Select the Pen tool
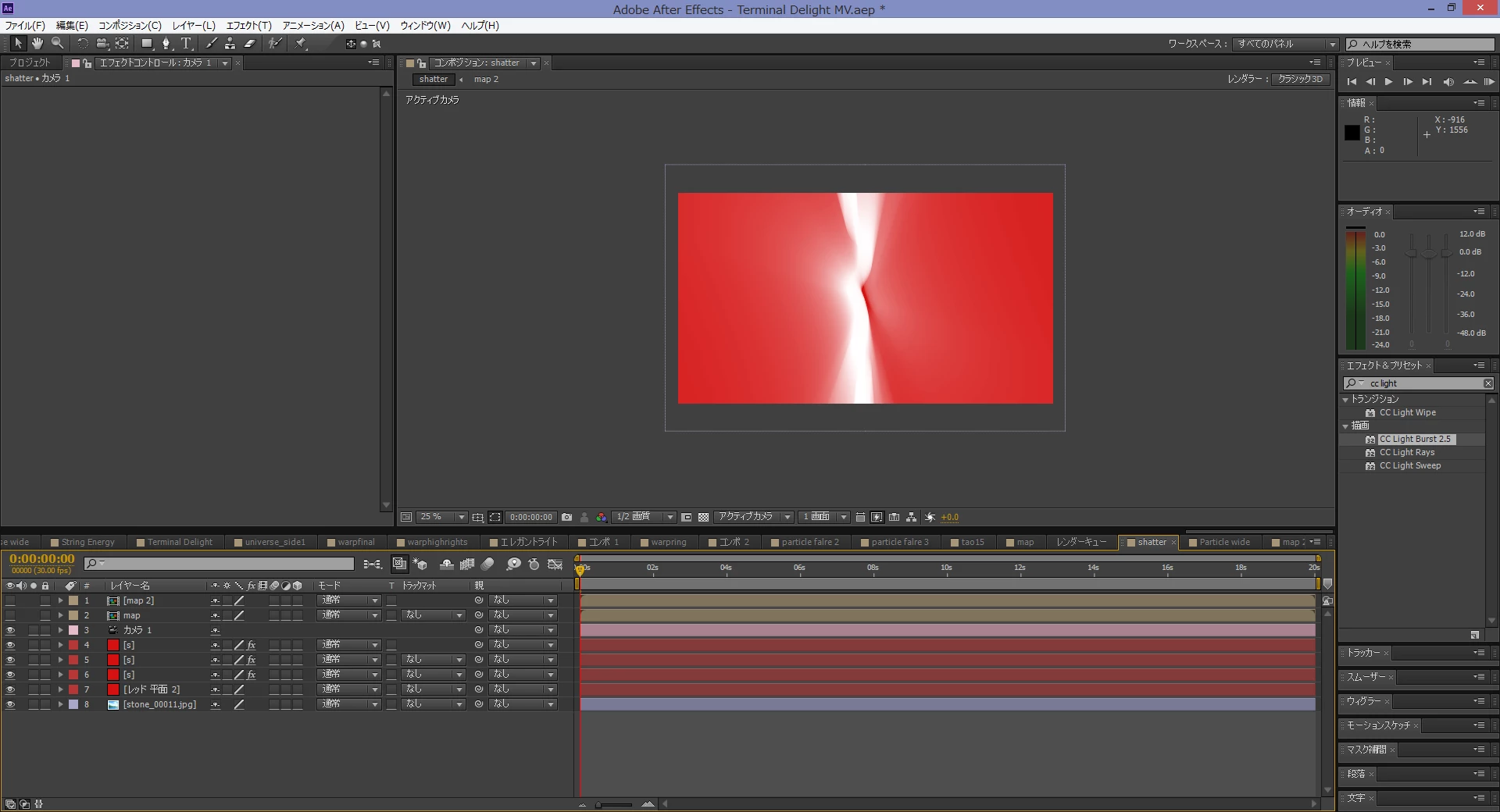The image size is (1500, 812). pos(166,44)
